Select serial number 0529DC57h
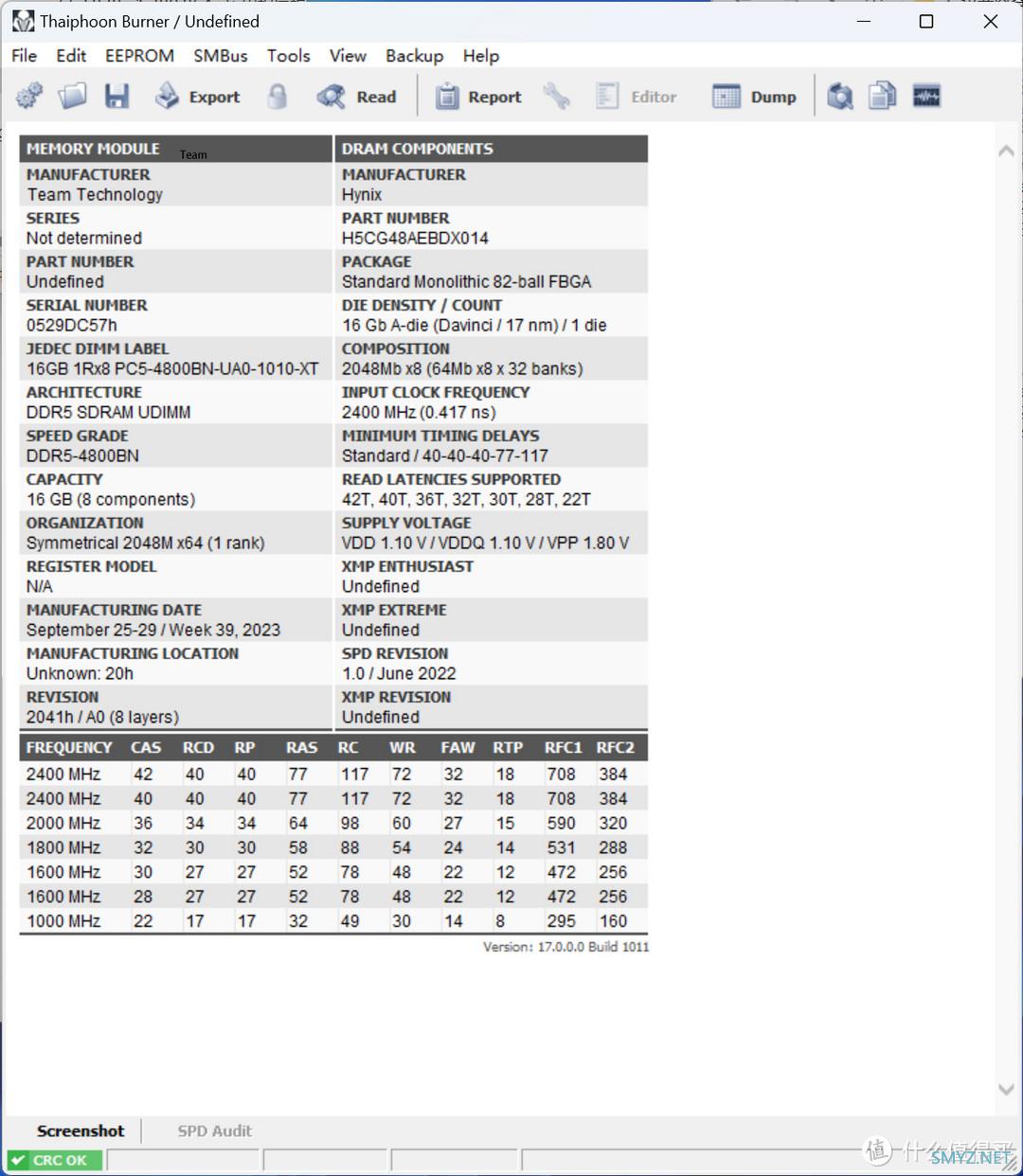Viewport: 1023px width, 1176px height. pos(72,326)
